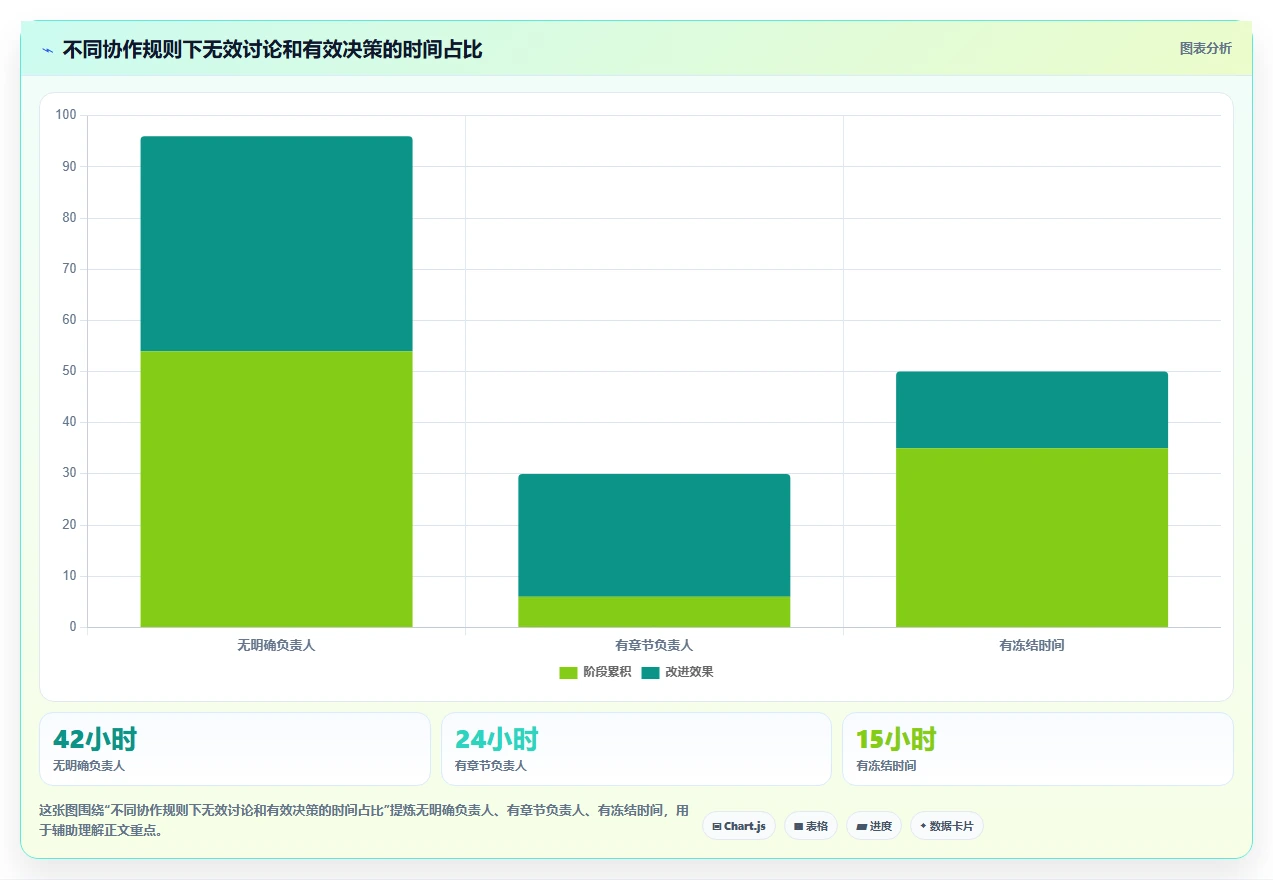Click the teal segment of 无明确负责人 bar

276,243
